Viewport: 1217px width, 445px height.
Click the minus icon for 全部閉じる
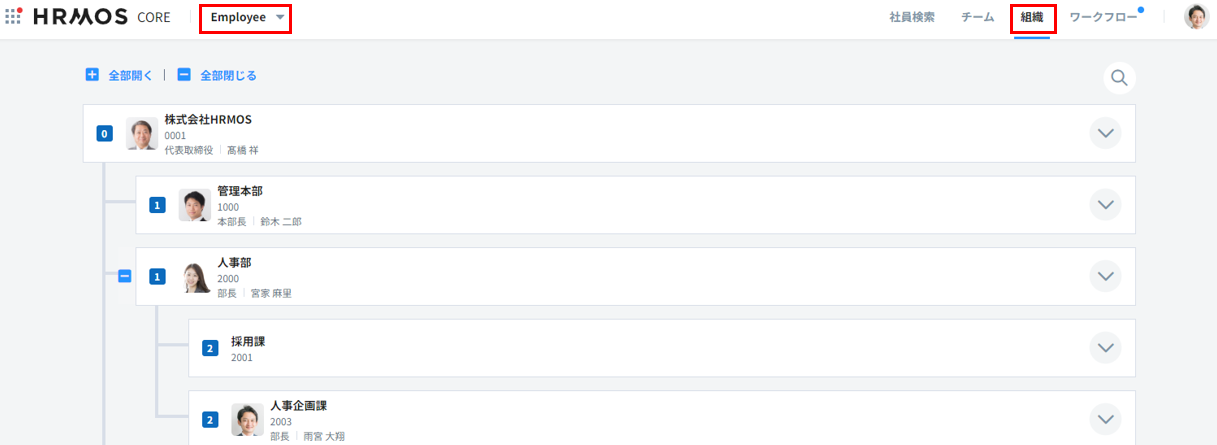tap(184, 75)
